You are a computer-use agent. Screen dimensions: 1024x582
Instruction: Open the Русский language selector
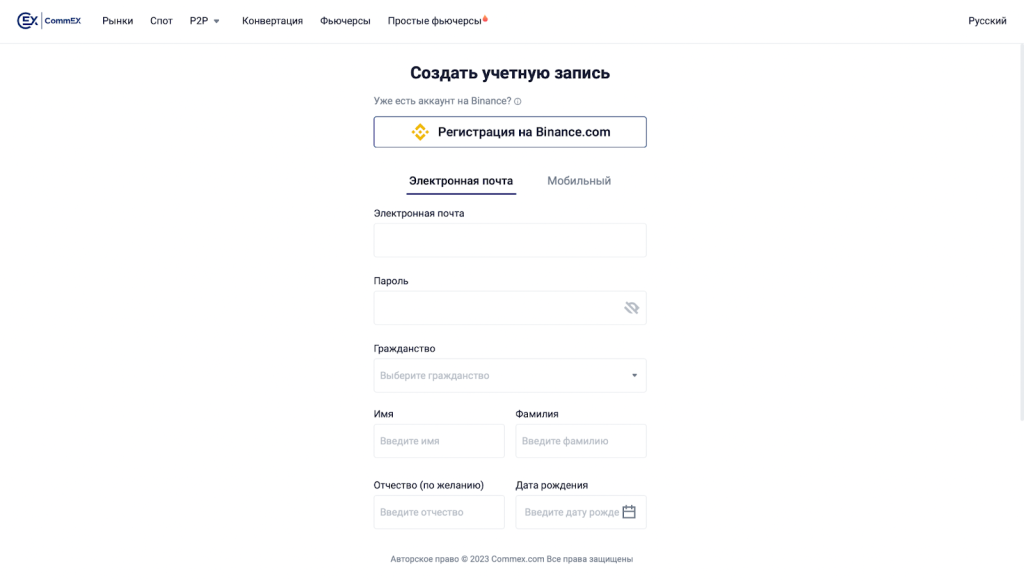987,21
